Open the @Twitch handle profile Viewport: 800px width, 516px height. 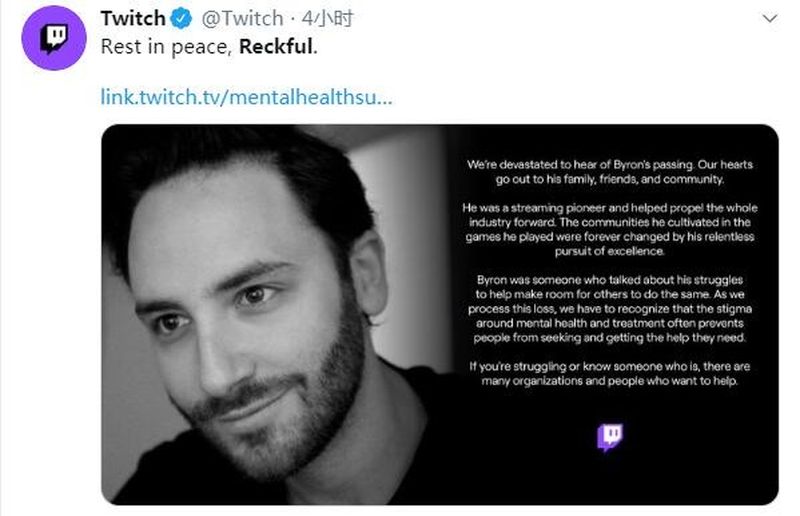pyautogui.click(x=242, y=19)
